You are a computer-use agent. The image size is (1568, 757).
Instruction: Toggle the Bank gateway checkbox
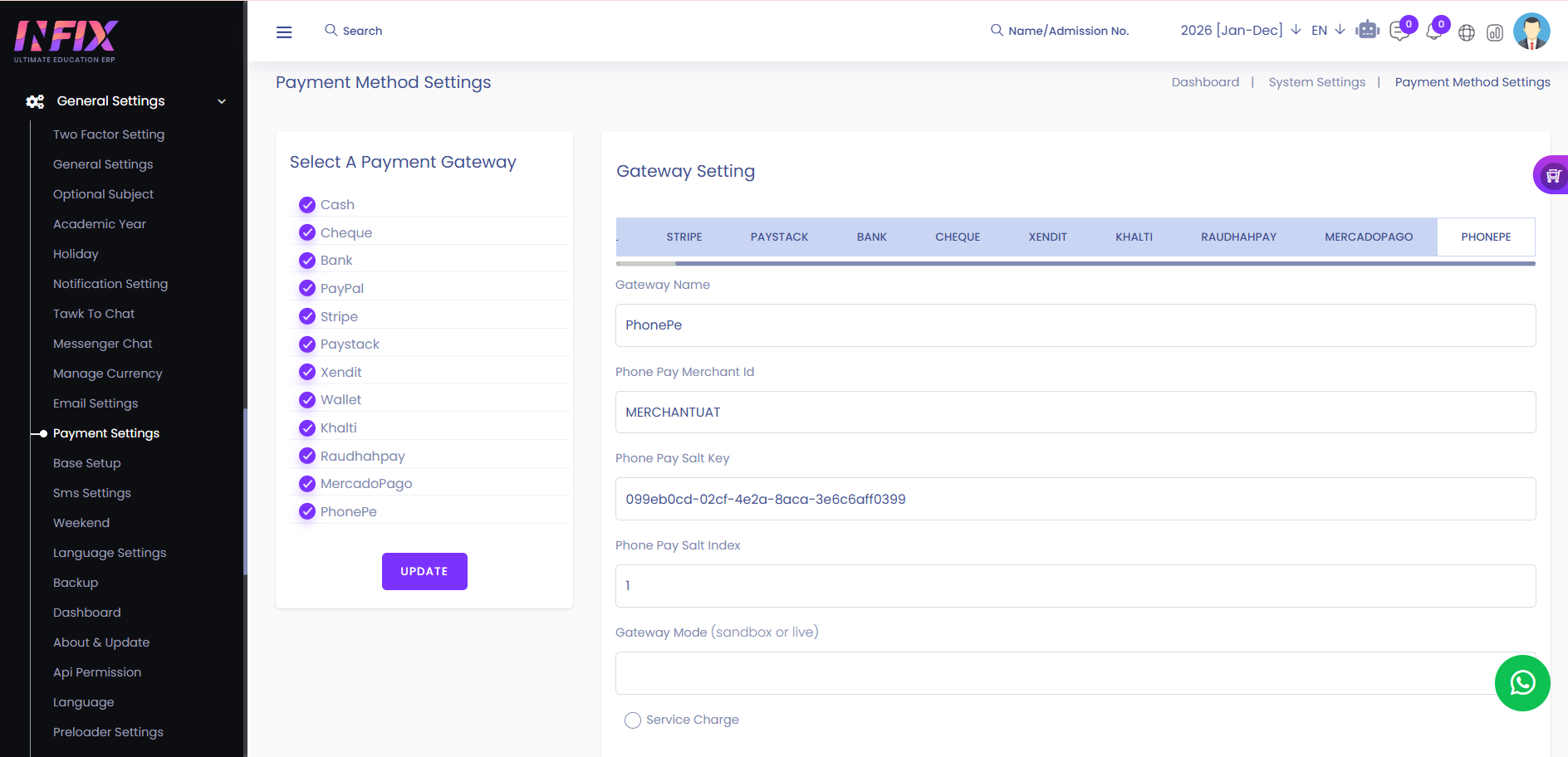pyautogui.click(x=307, y=260)
